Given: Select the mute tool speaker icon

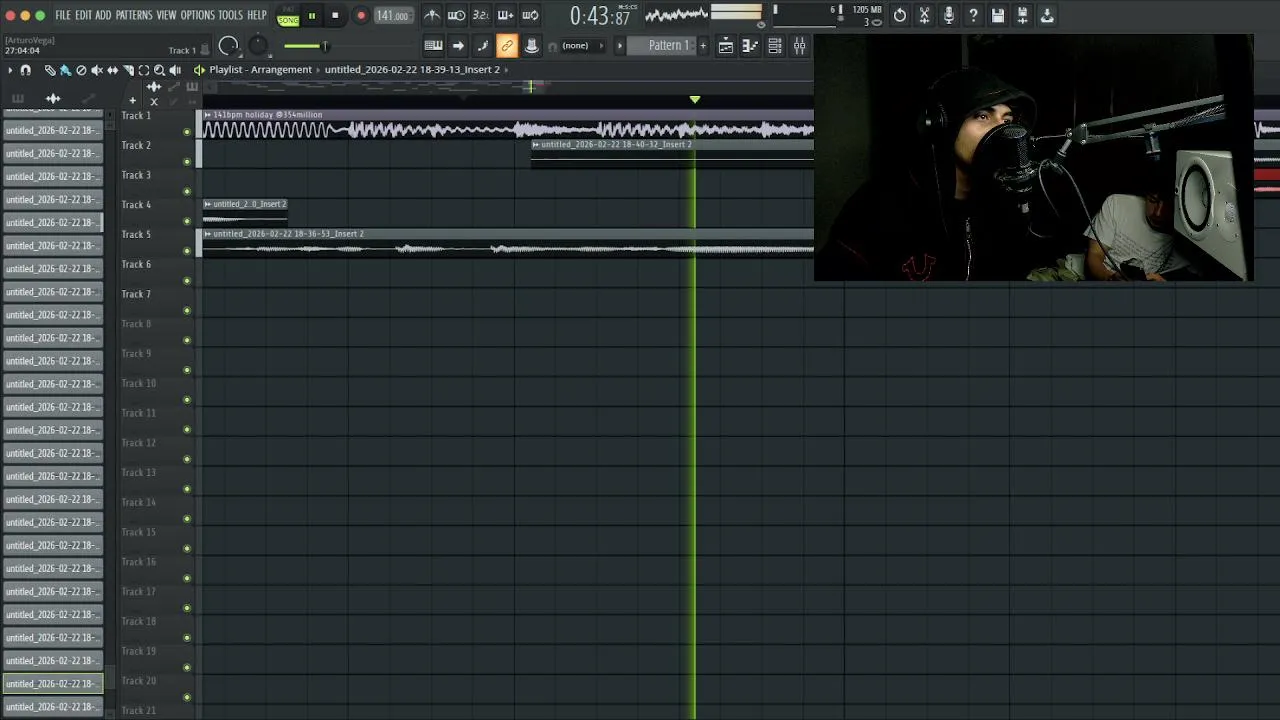Looking at the screenshot, I should pyautogui.click(x=97, y=70).
